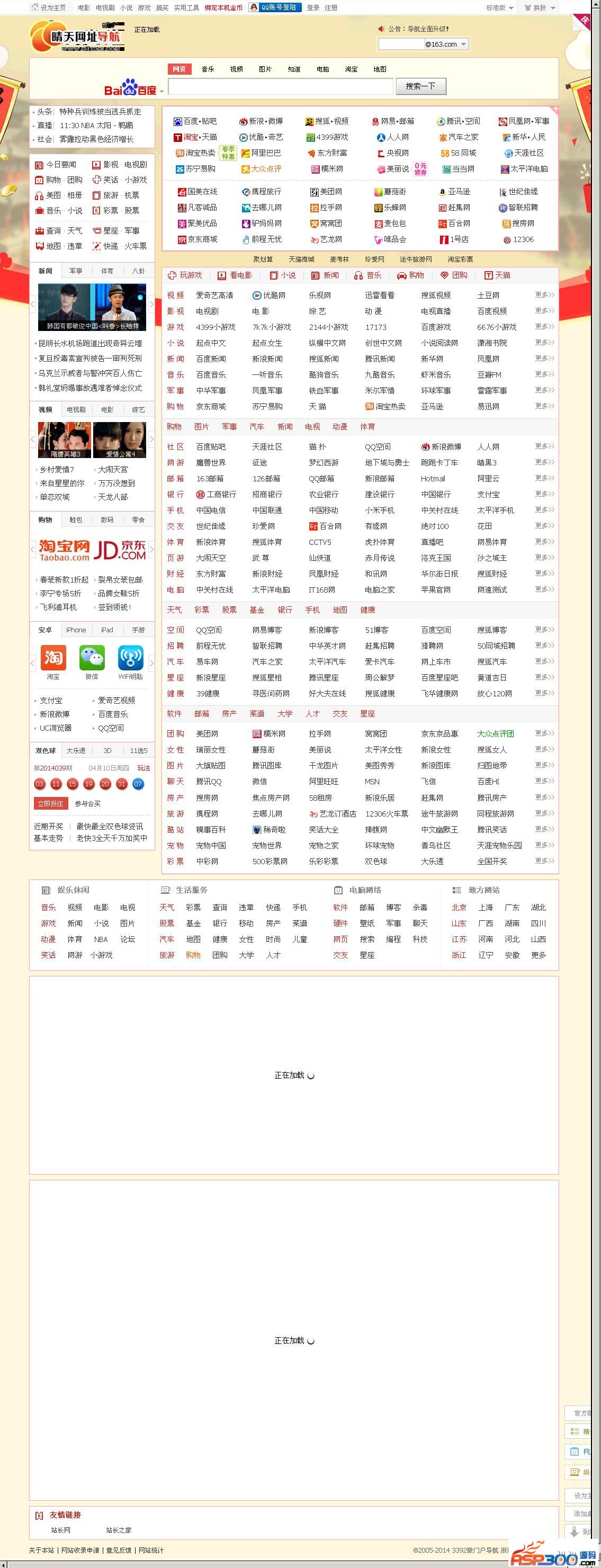Image resolution: width=601 pixels, height=1568 pixels.
Task: Open the 换肤 skin dropdown
Action: (x=540, y=8)
